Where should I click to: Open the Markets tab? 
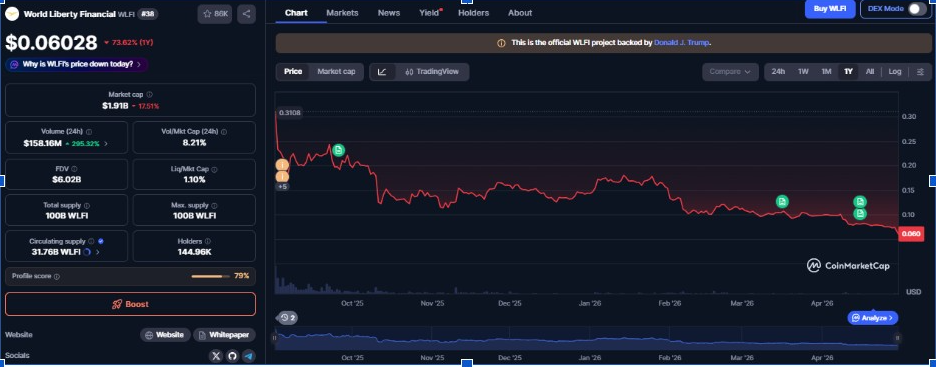(343, 13)
